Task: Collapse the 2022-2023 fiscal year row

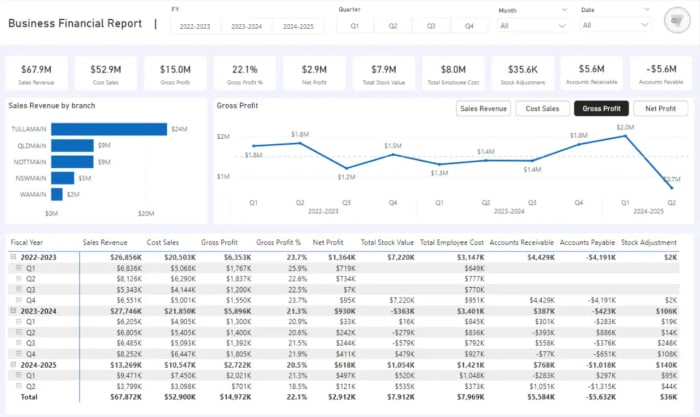Action: coord(13,257)
